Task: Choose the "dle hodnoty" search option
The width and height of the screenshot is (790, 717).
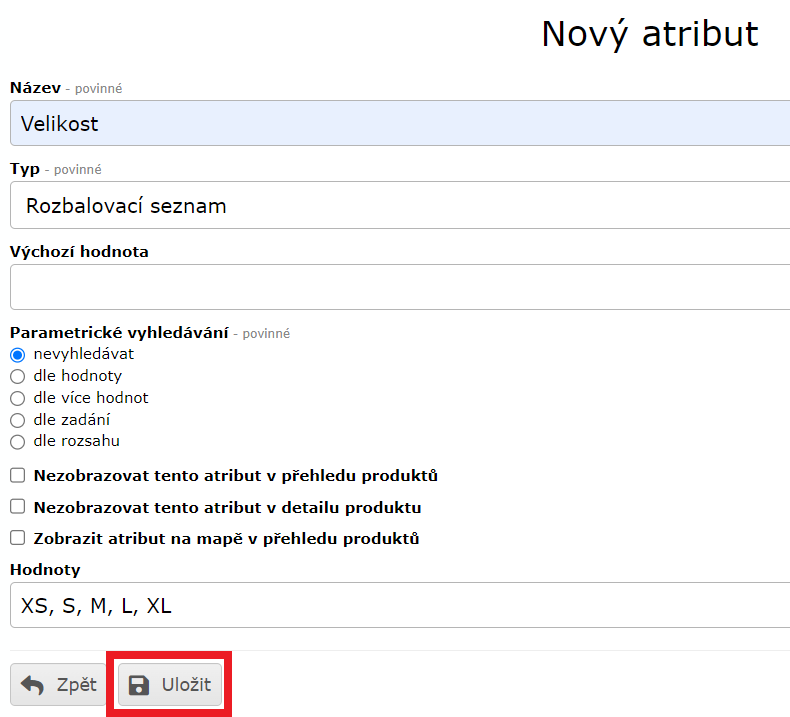Action: coord(17,376)
